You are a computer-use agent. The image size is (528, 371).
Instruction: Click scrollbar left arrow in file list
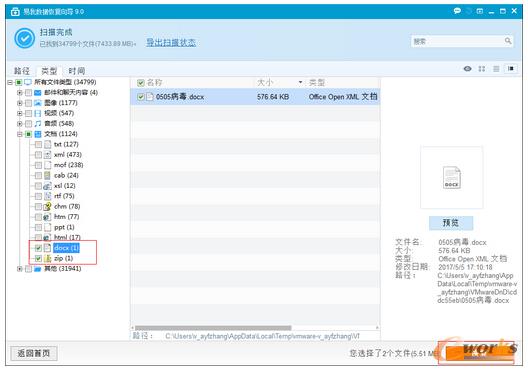133,328
